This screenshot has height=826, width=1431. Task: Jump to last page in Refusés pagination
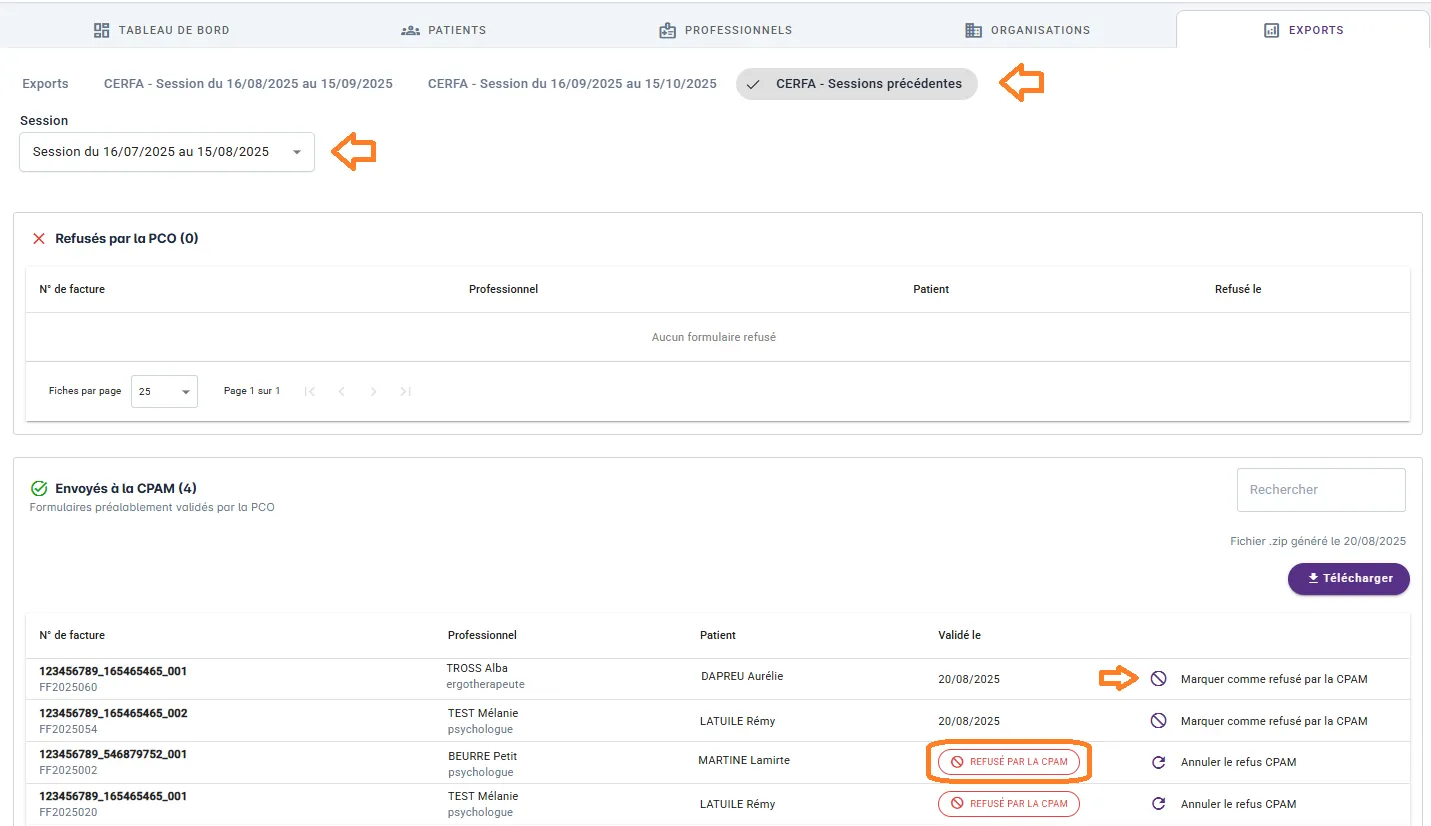coord(405,391)
